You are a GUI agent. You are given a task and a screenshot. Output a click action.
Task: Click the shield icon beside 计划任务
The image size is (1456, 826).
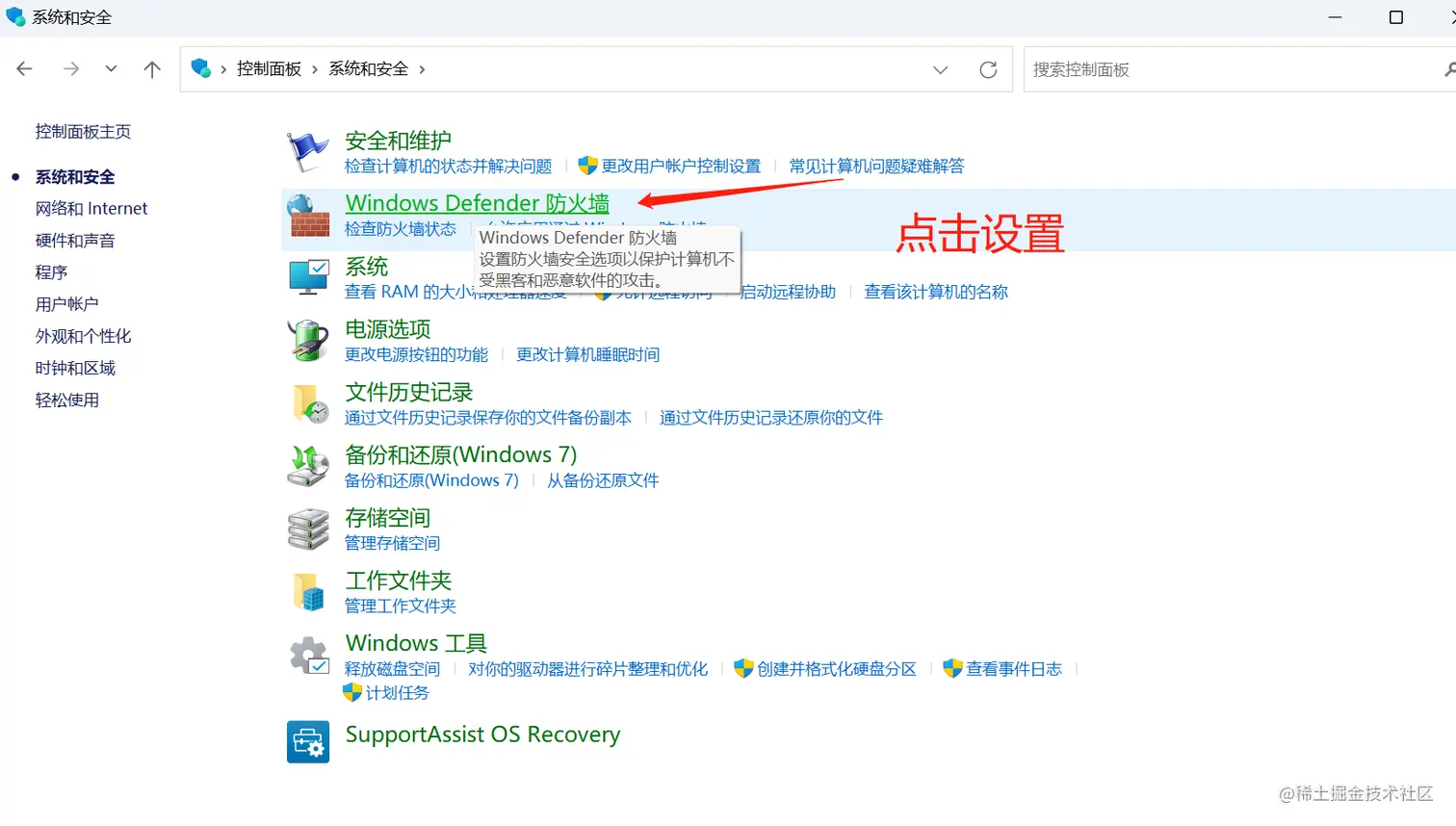pos(352,692)
